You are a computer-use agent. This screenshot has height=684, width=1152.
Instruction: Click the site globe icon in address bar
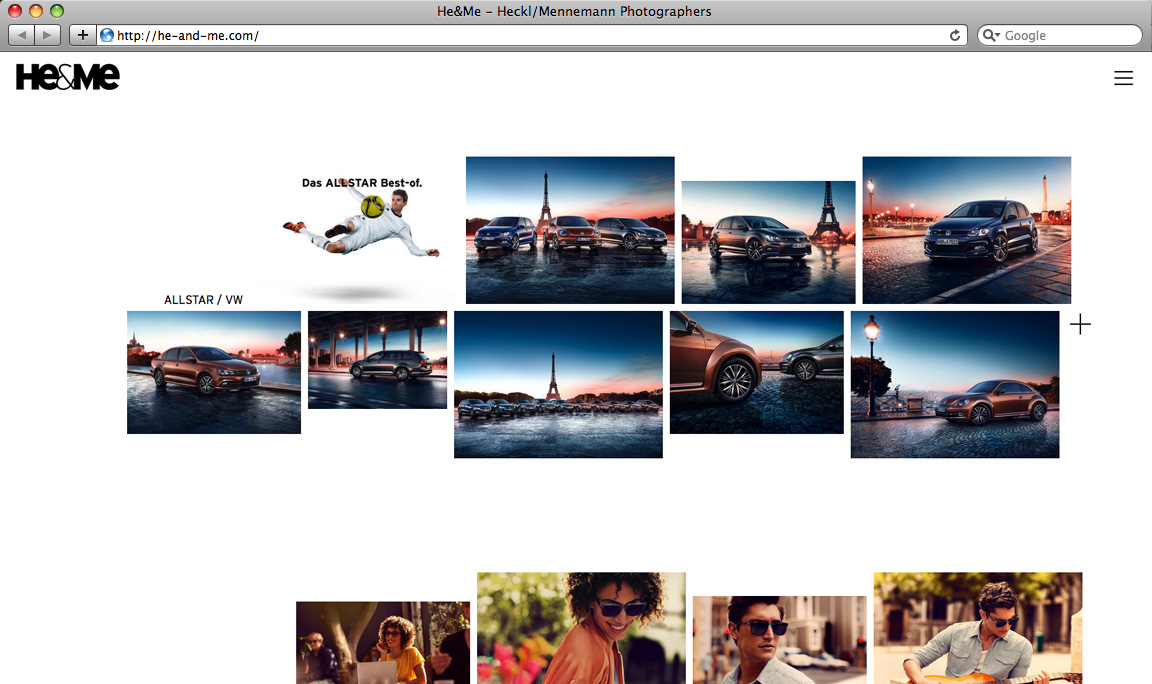tap(107, 35)
